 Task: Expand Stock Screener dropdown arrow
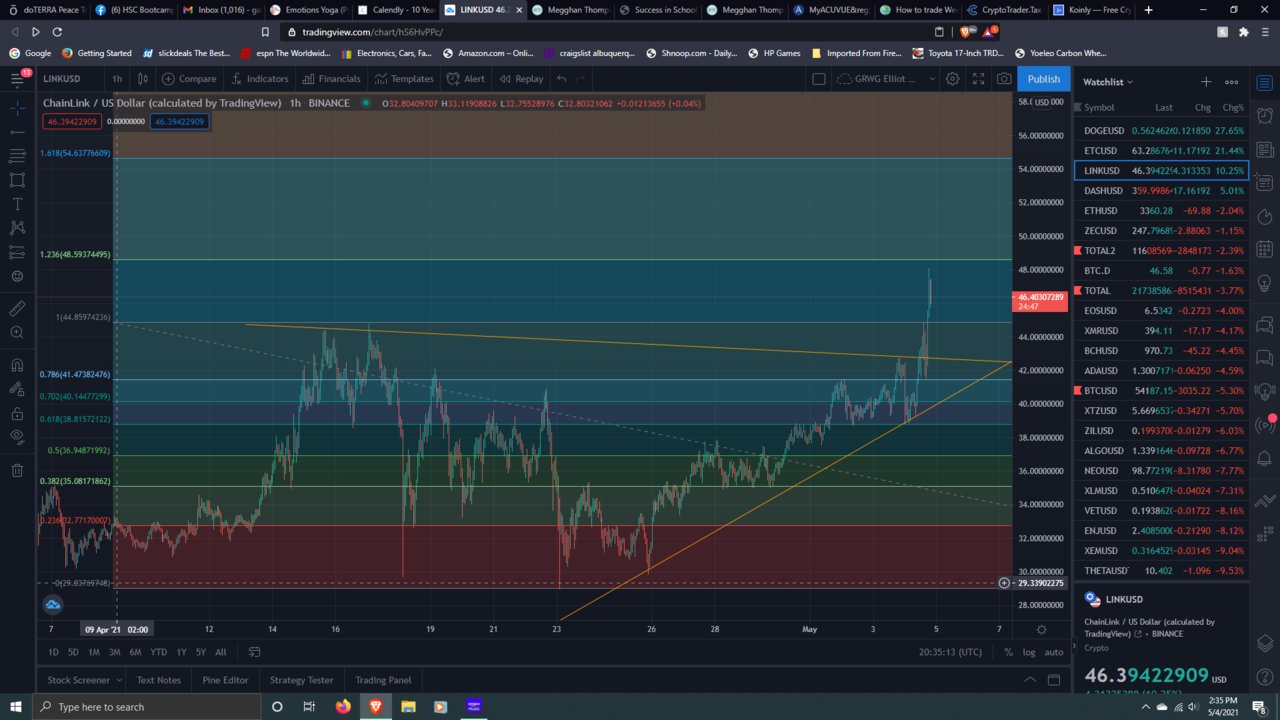coord(119,680)
